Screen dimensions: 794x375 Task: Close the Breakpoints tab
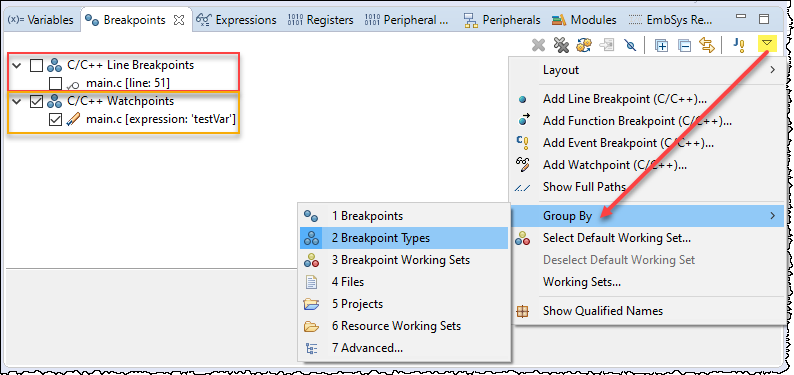178,20
